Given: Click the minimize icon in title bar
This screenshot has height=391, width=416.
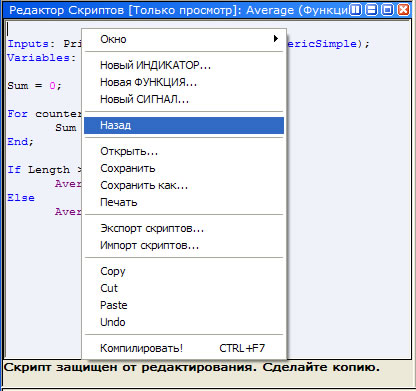Looking at the screenshot, I should coord(371,10).
